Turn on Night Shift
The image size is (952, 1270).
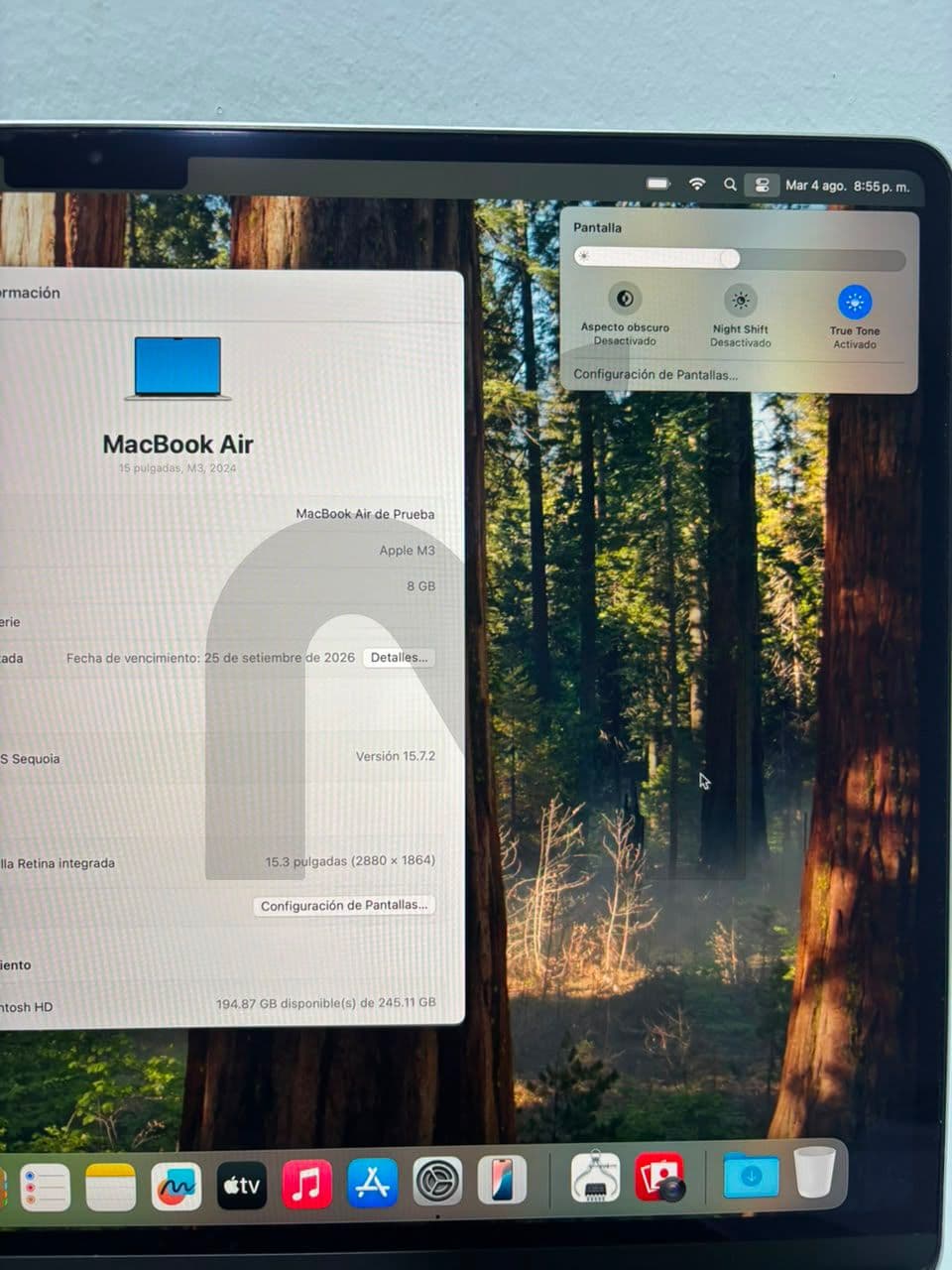[x=740, y=301]
